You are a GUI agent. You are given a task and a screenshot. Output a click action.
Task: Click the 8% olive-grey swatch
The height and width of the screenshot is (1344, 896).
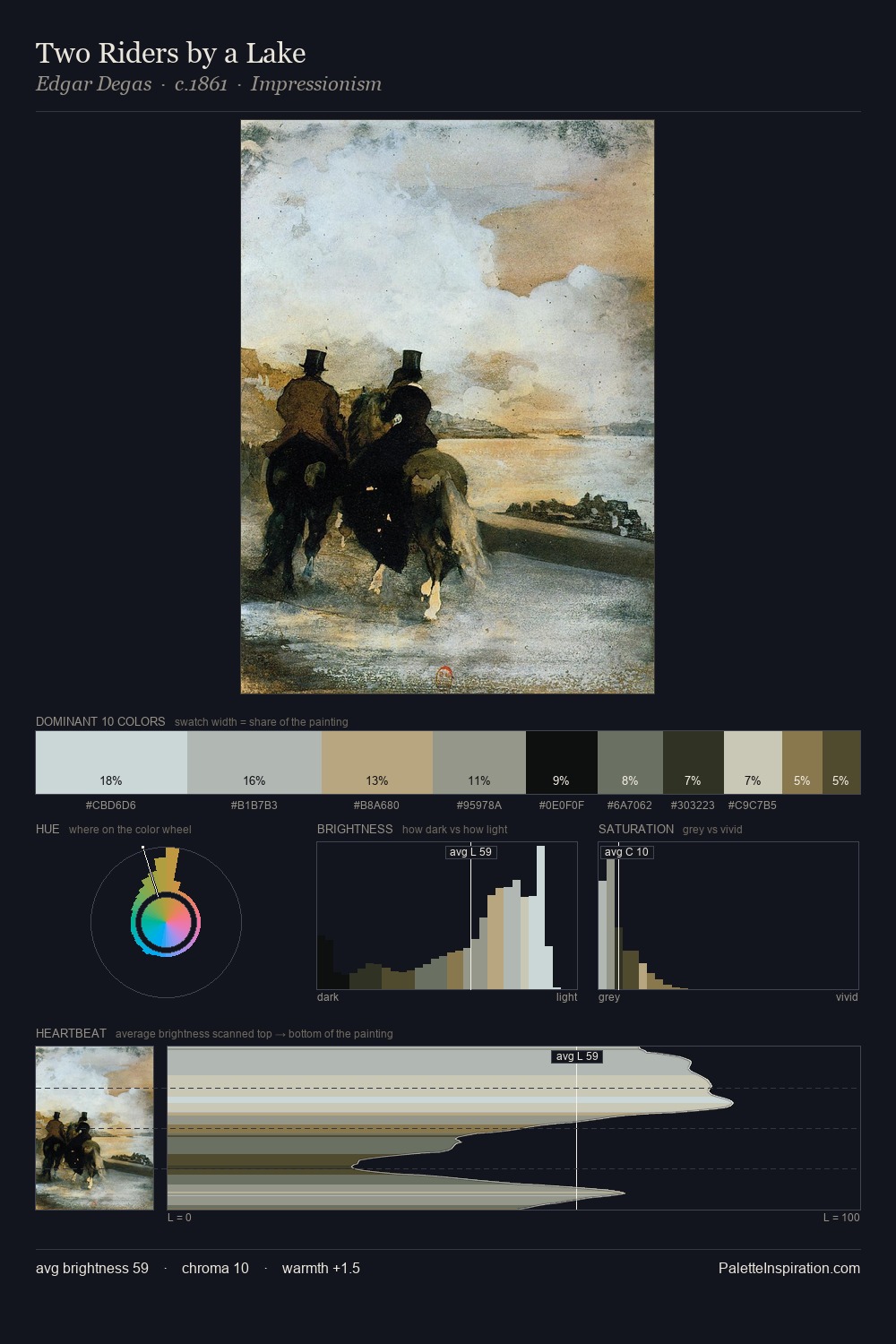point(630,762)
